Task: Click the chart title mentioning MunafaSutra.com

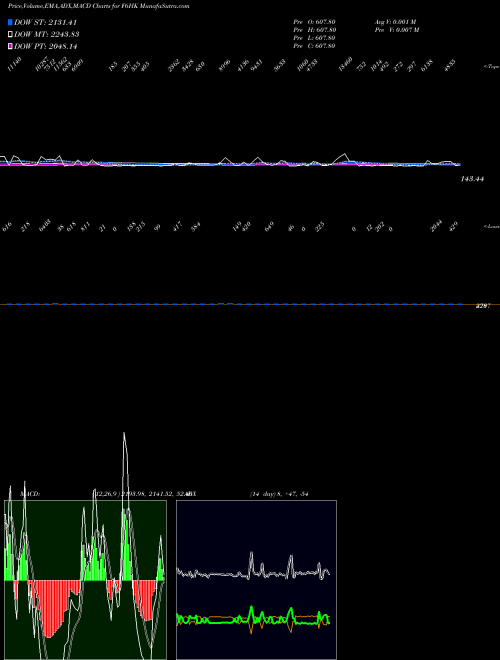Action: 98,6
